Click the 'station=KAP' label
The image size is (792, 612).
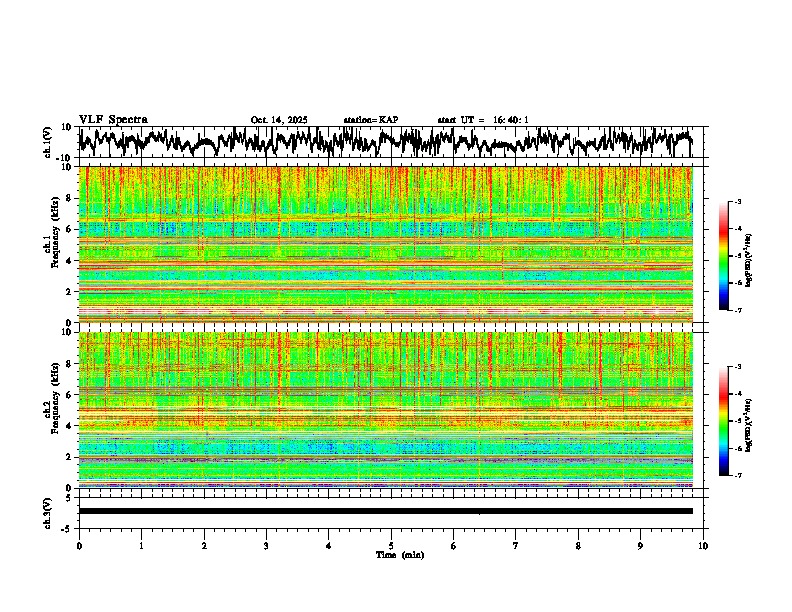pyautogui.click(x=370, y=120)
